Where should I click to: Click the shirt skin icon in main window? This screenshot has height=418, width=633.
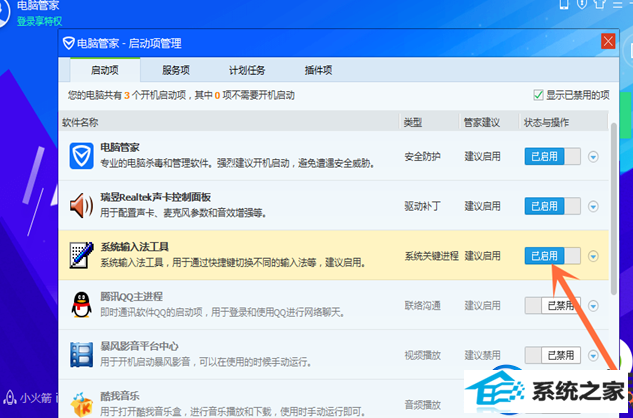[x=599, y=4]
